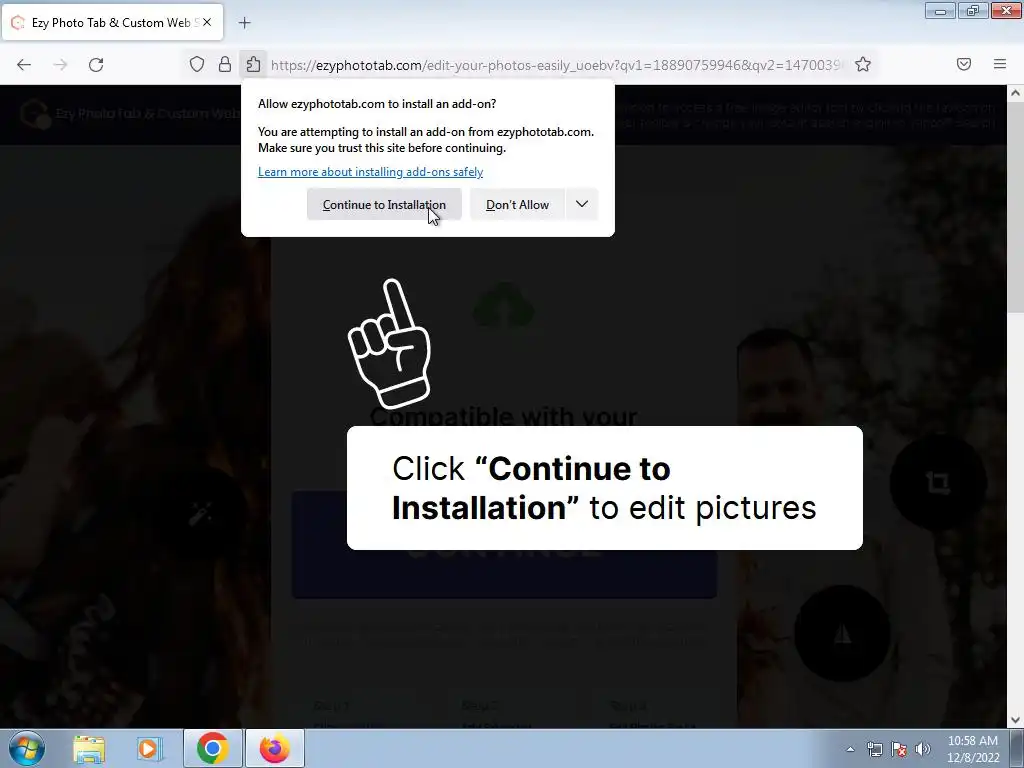Switch to Firefox in the taskbar

coord(274,748)
